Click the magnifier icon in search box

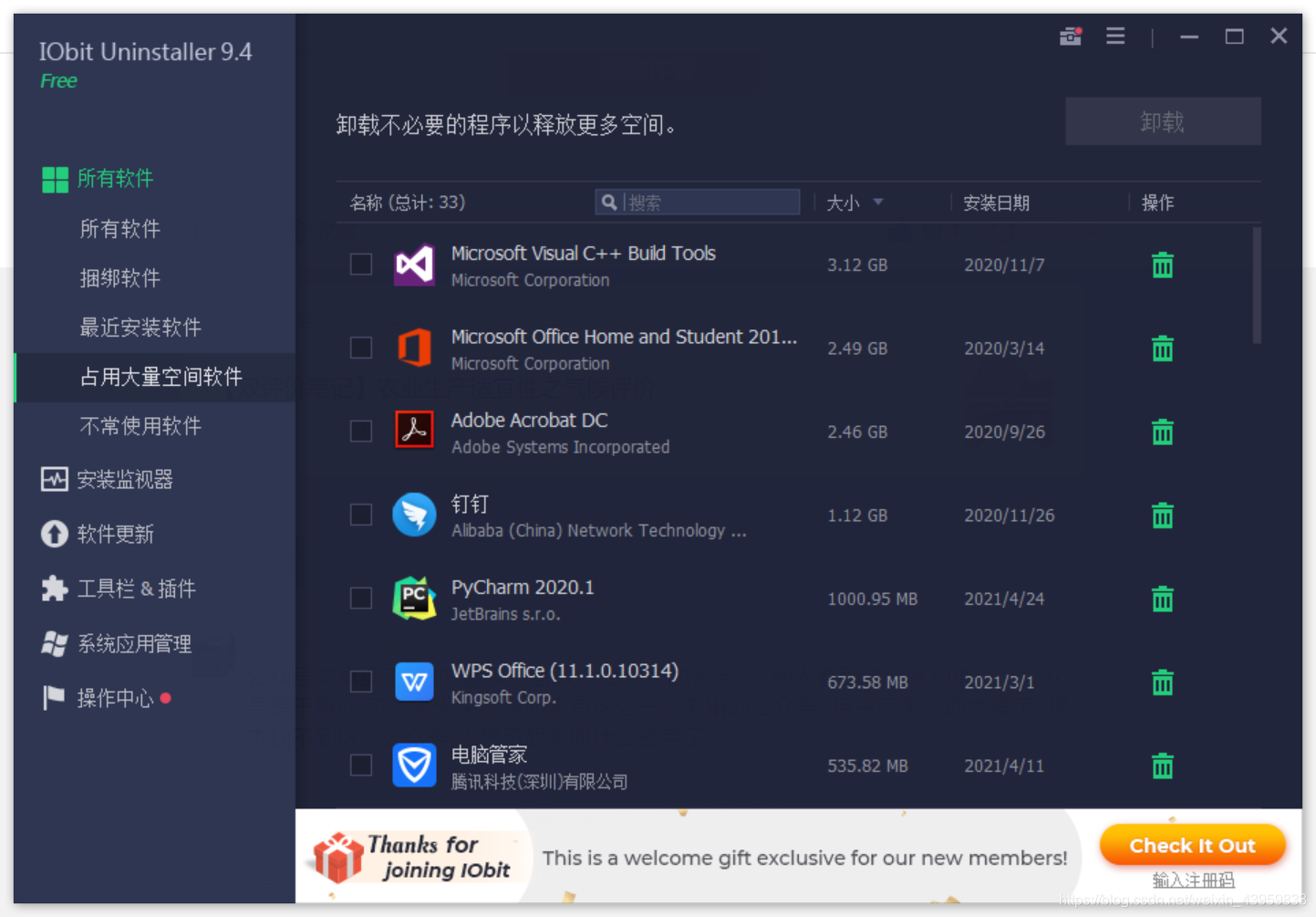(x=609, y=203)
